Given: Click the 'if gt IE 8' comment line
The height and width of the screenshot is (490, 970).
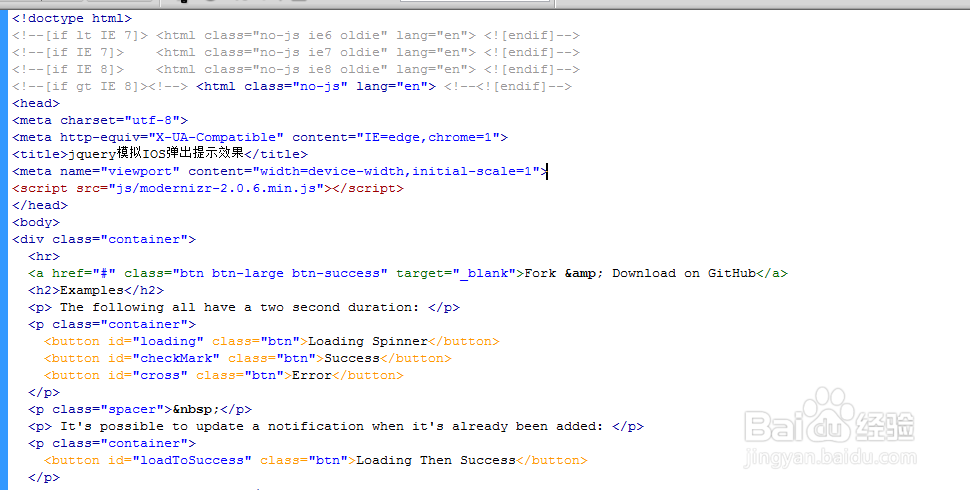Looking at the screenshot, I should point(292,87).
